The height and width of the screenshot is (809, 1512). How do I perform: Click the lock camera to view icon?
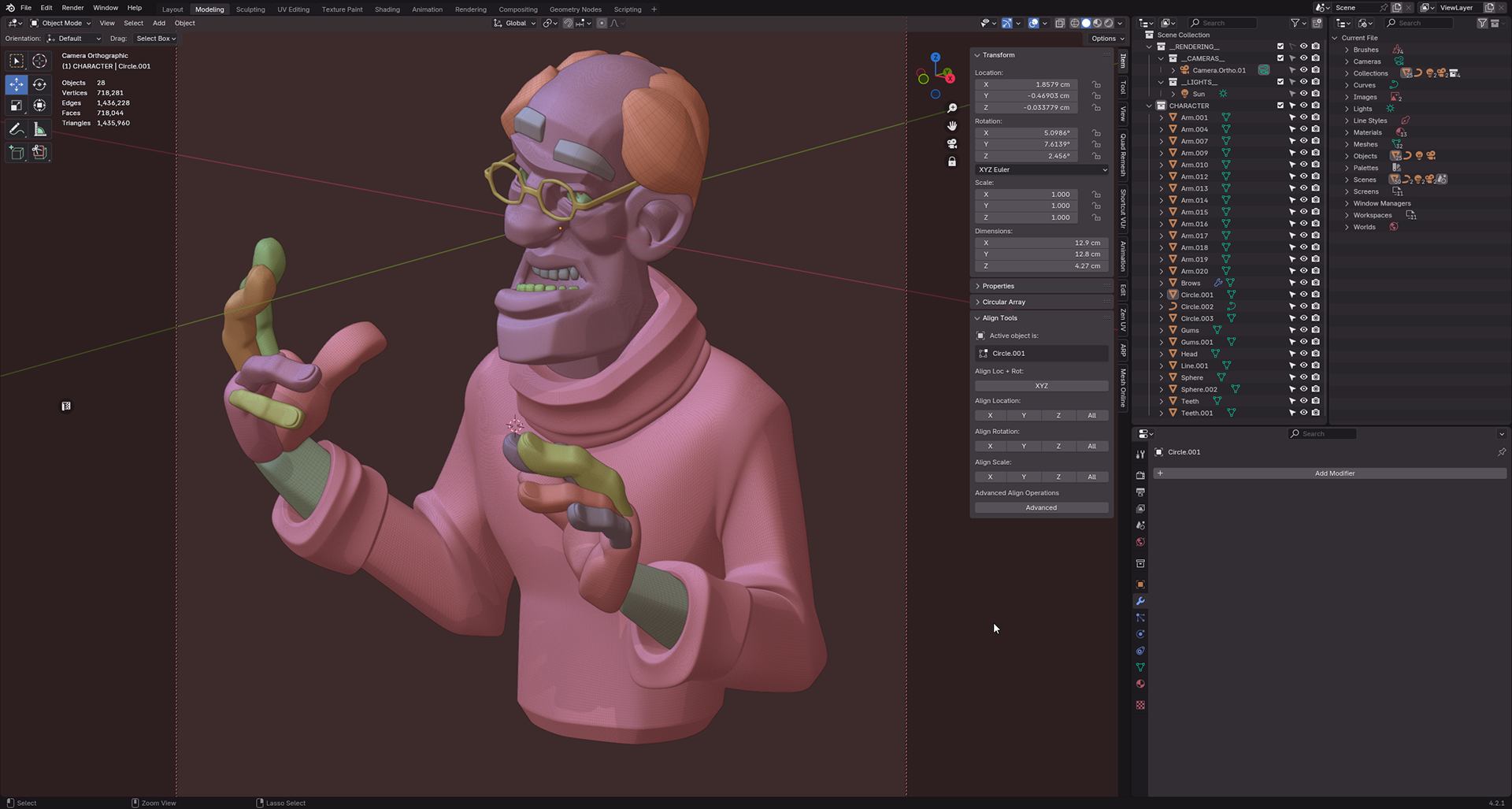point(952,161)
